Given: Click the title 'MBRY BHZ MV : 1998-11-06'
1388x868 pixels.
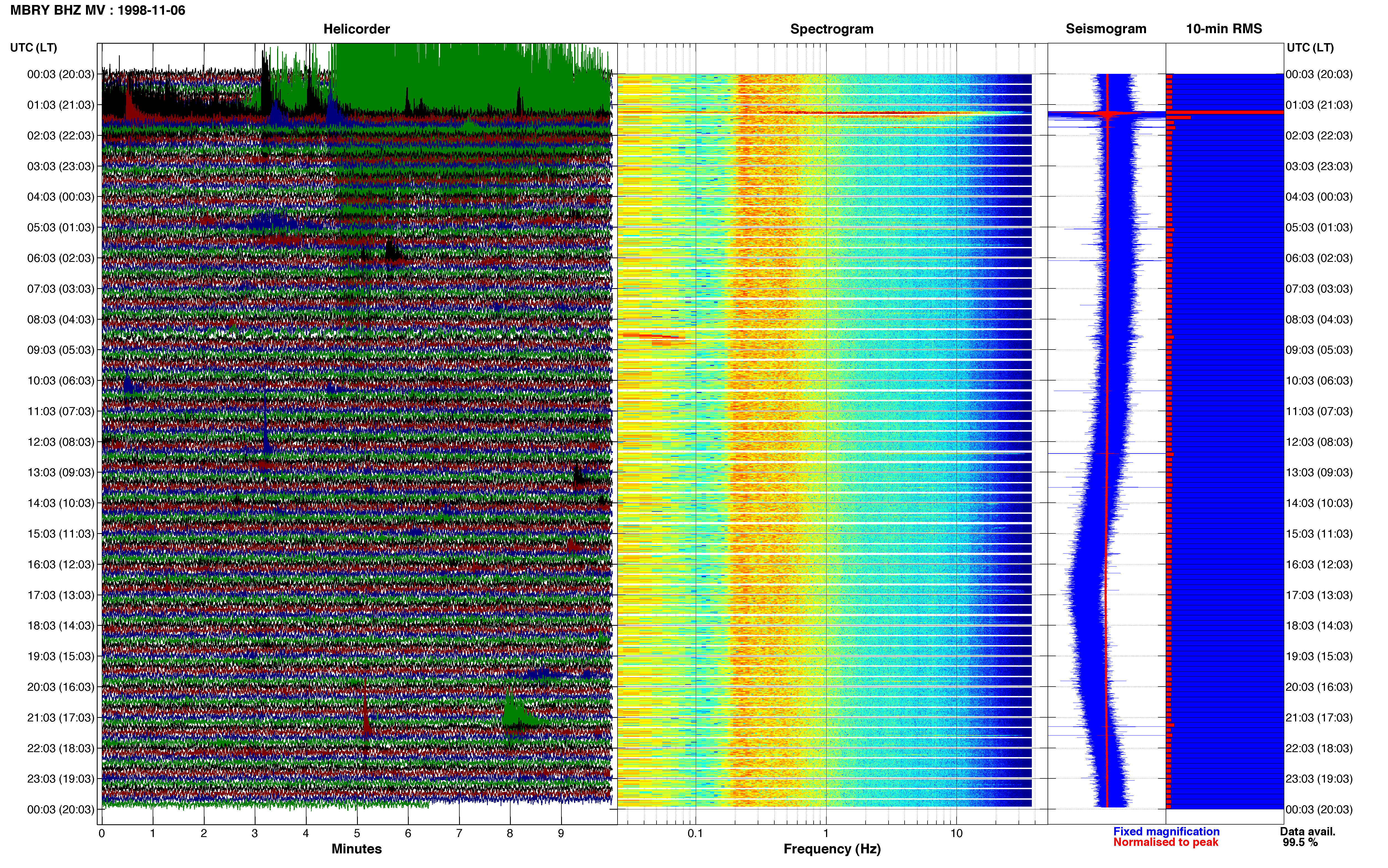Looking at the screenshot, I should pos(98,10).
